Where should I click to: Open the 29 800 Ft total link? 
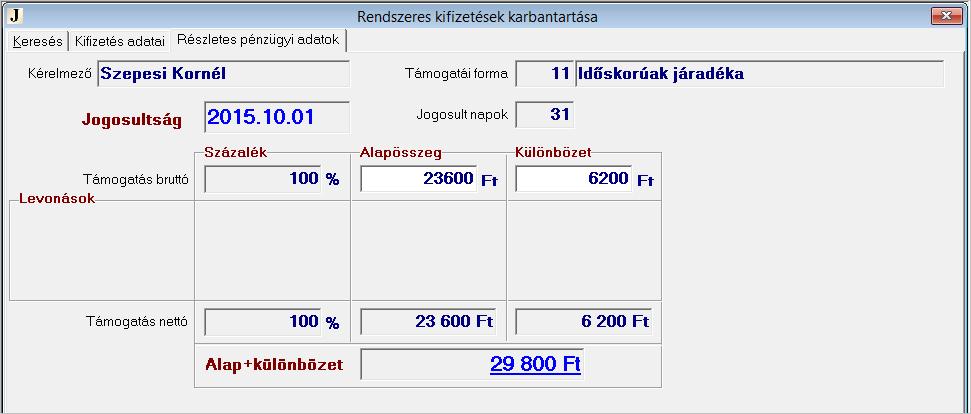point(535,364)
